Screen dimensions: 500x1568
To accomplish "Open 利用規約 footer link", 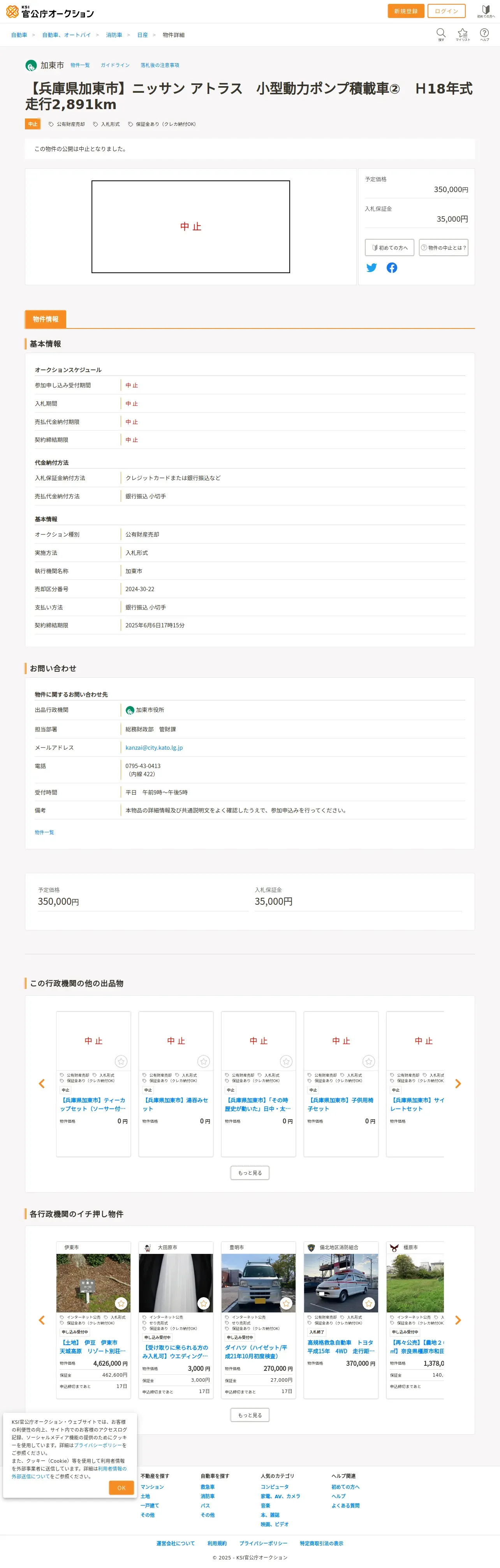I will tap(217, 1543).
